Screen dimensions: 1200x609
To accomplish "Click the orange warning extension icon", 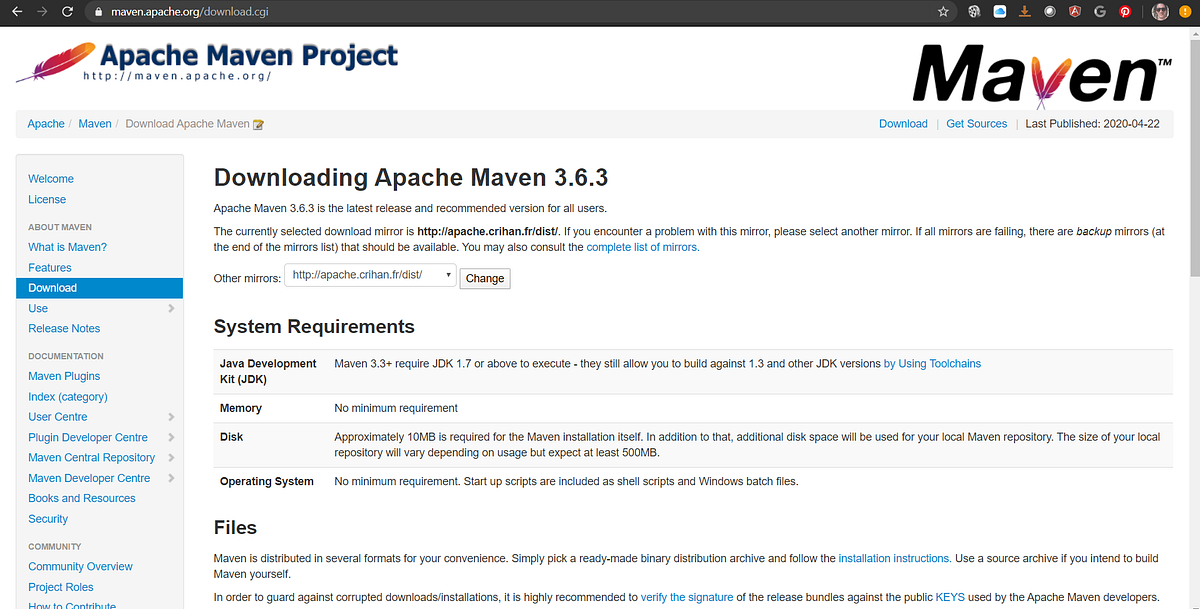I will [1186, 11].
